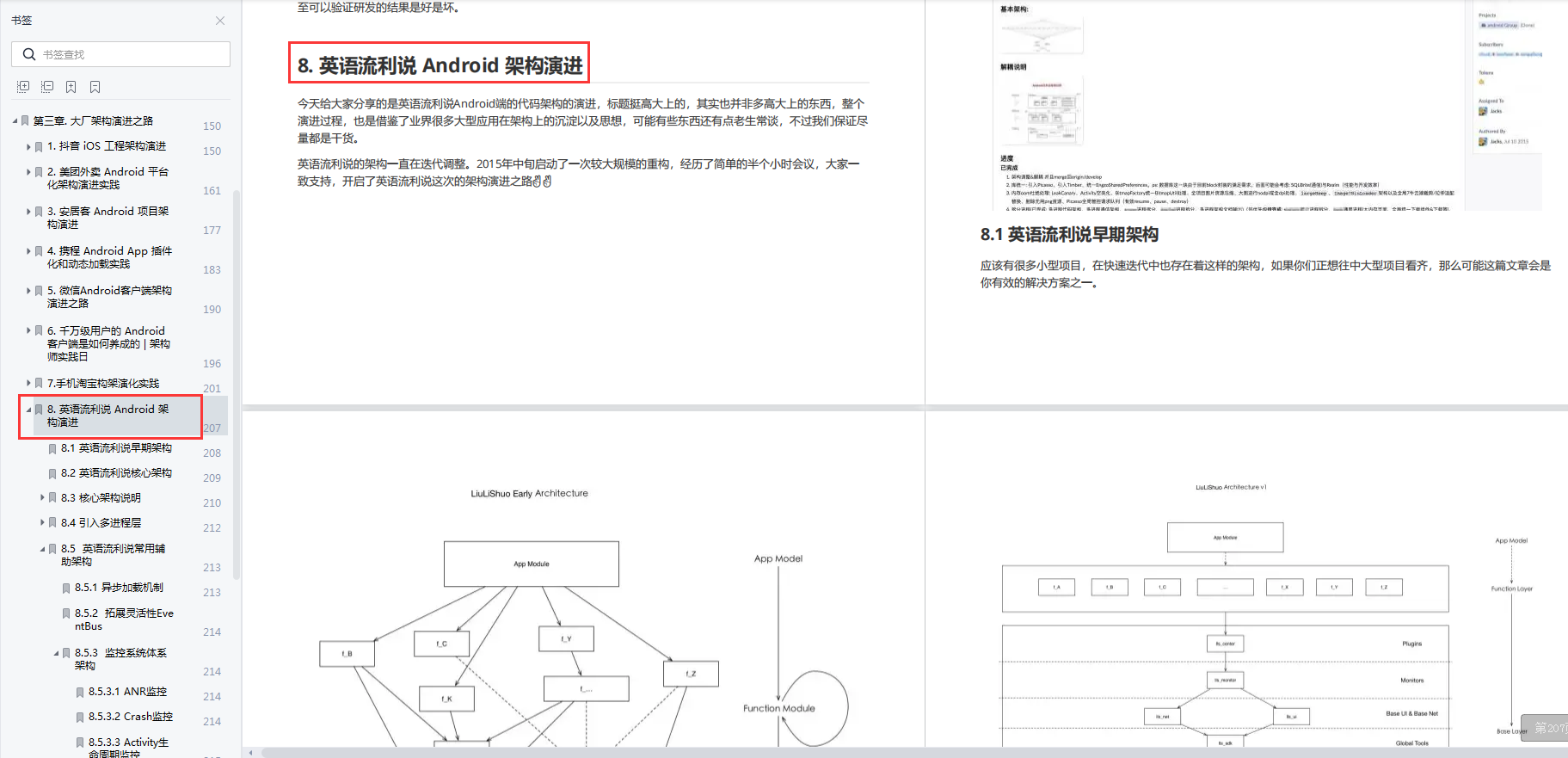
Task: Click the heading 8. 英语流利说 Android 架构演进
Action: pyautogui.click(x=440, y=65)
